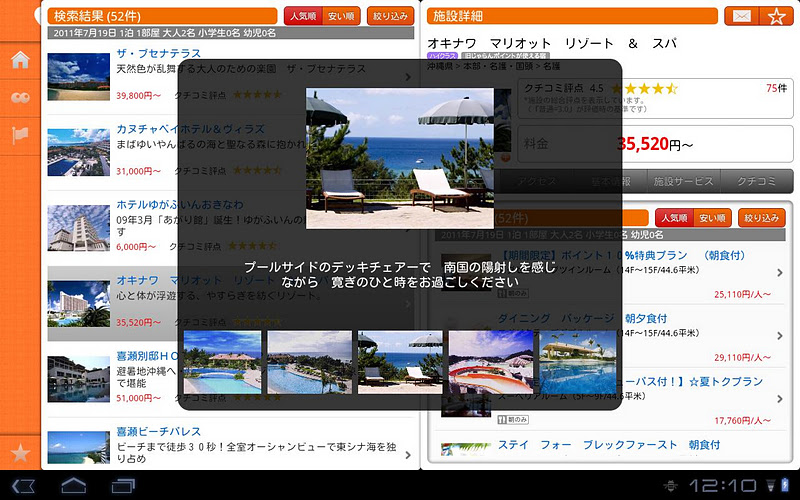This screenshot has height=500, width=800.
Task: Switch to クチコミ tab
Action: pyautogui.click(x=756, y=181)
